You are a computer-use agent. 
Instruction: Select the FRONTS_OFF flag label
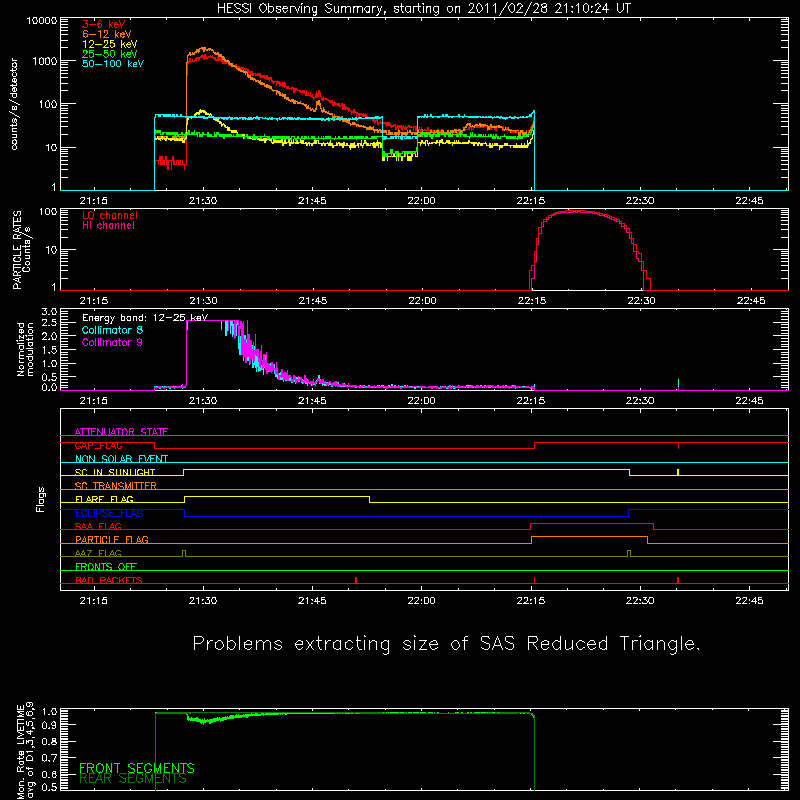pos(106,566)
